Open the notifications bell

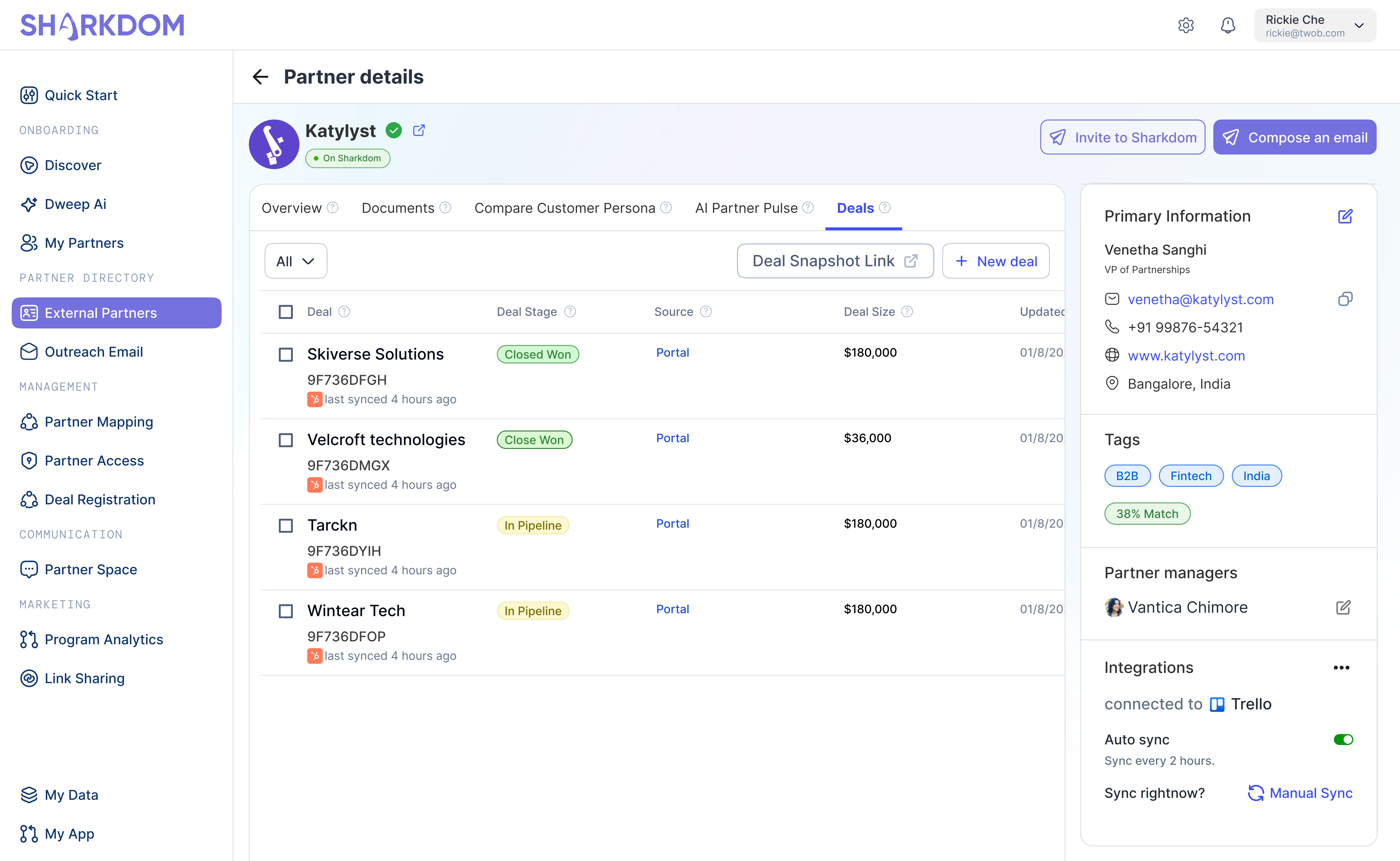1227,26
